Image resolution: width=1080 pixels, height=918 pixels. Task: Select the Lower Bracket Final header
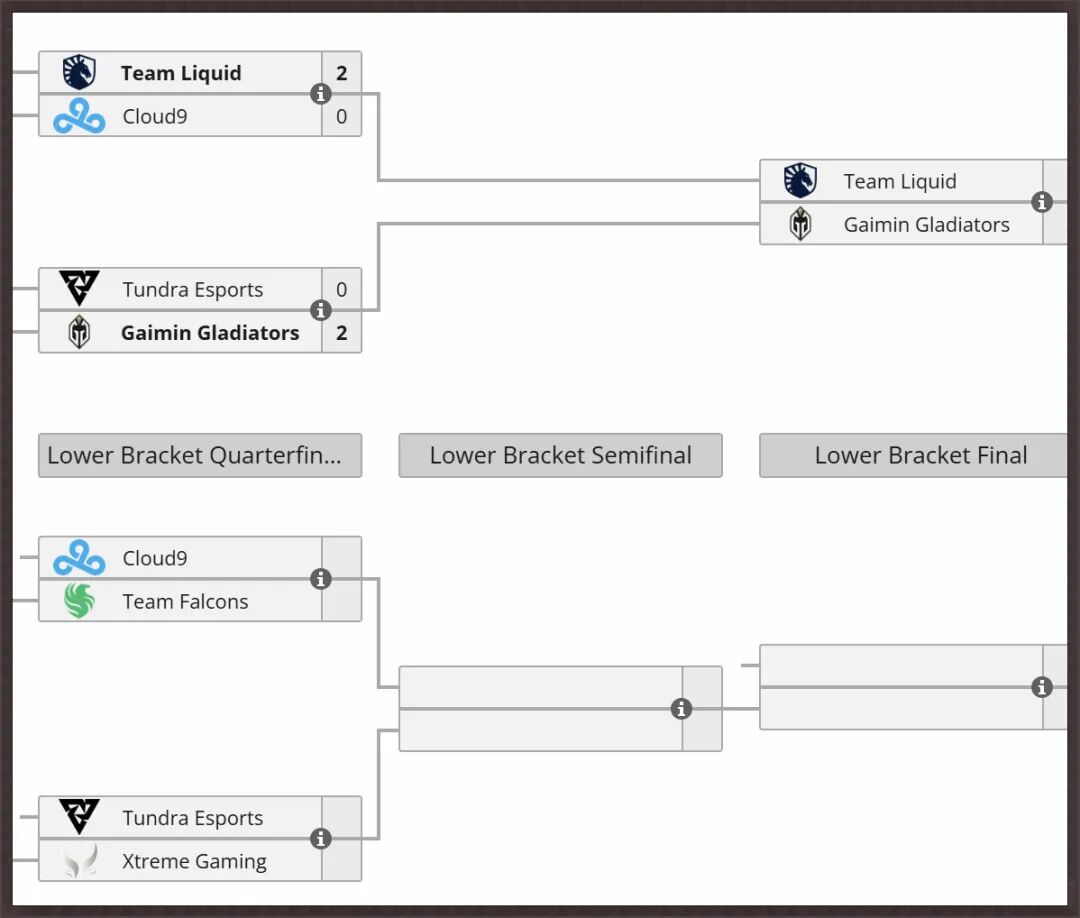[913, 455]
